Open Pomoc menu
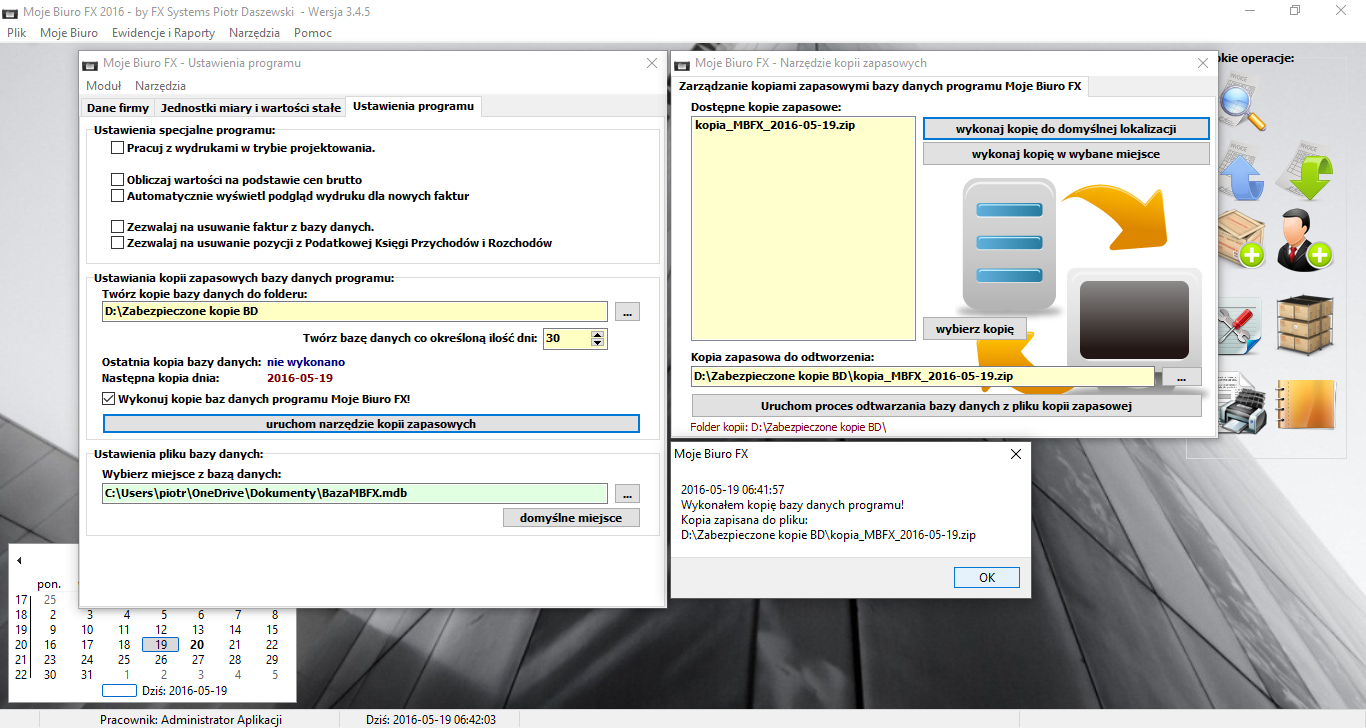 pos(313,33)
